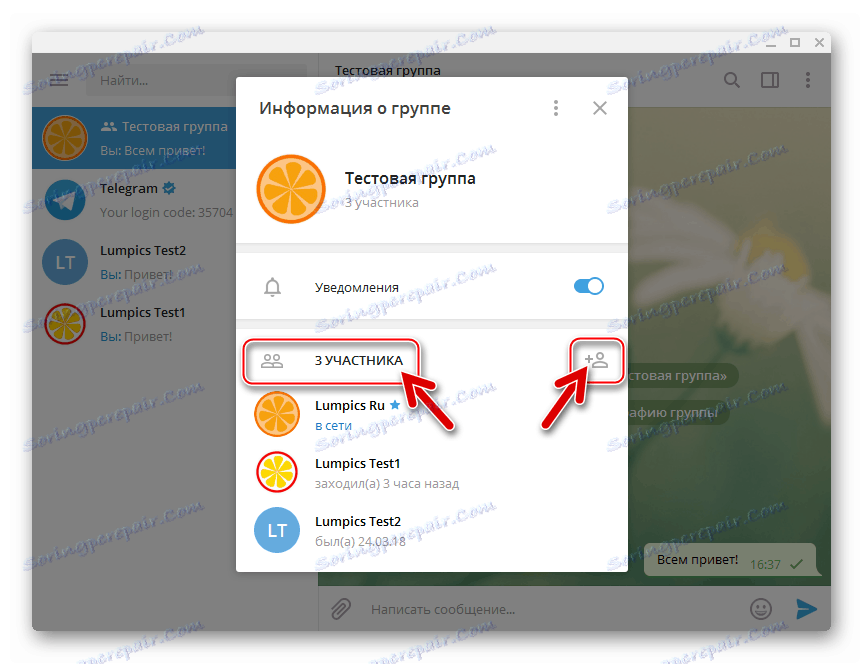The height and width of the screenshot is (664, 864).
Task: Open Lumpics Test2 chat in sidebar
Action: click(134, 262)
